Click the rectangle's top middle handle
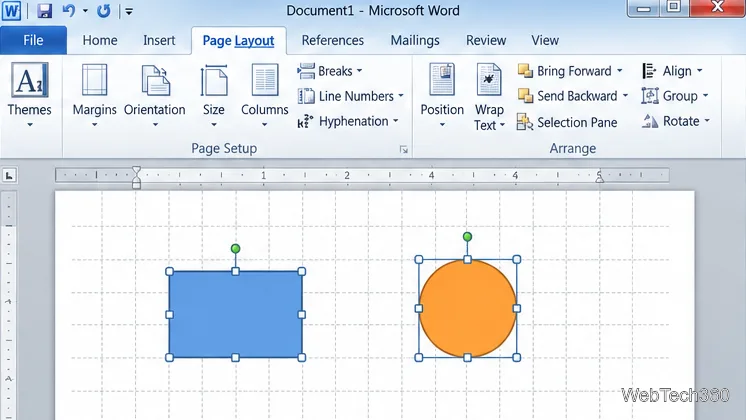This screenshot has width=746, height=420. click(x=236, y=271)
